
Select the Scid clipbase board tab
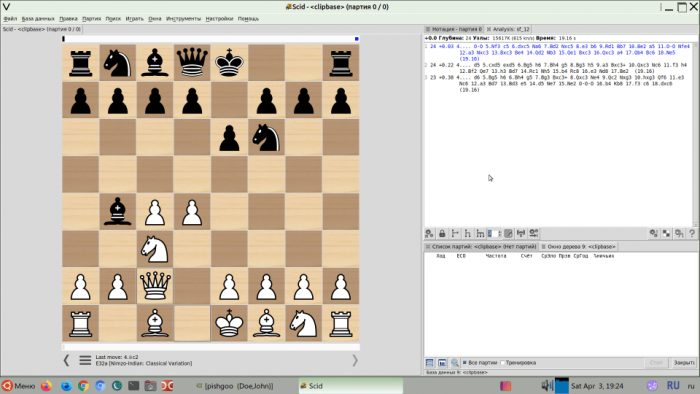coord(42,29)
